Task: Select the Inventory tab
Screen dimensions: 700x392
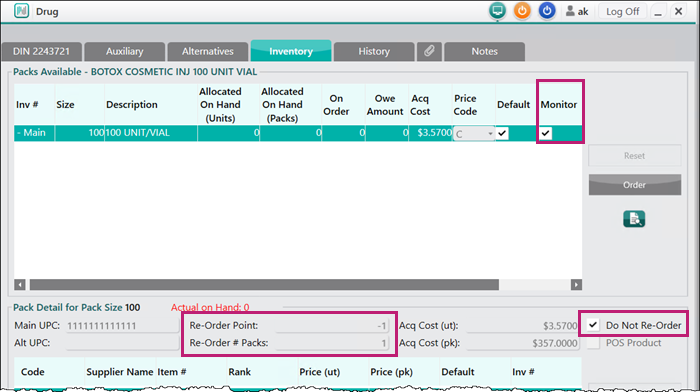Action: coord(291,51)
